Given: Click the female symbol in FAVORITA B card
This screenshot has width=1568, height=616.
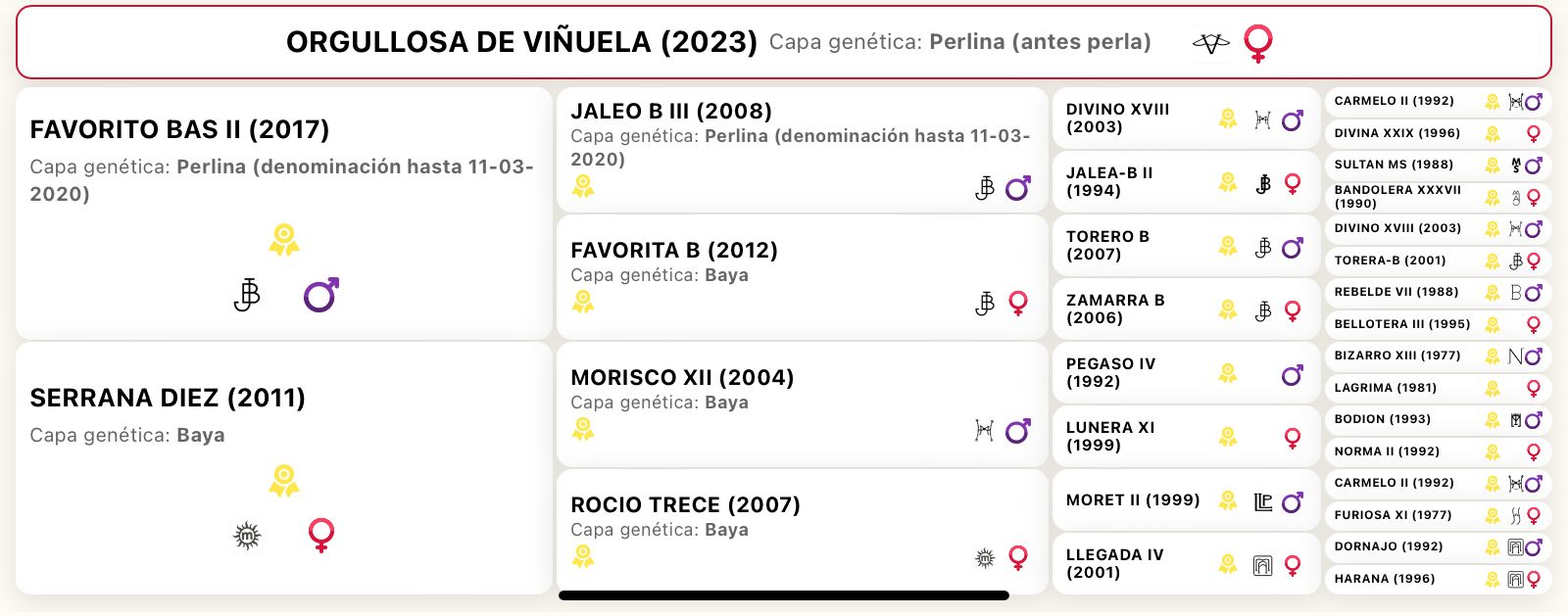Looking at the screenshot, I should [1018, 304].
